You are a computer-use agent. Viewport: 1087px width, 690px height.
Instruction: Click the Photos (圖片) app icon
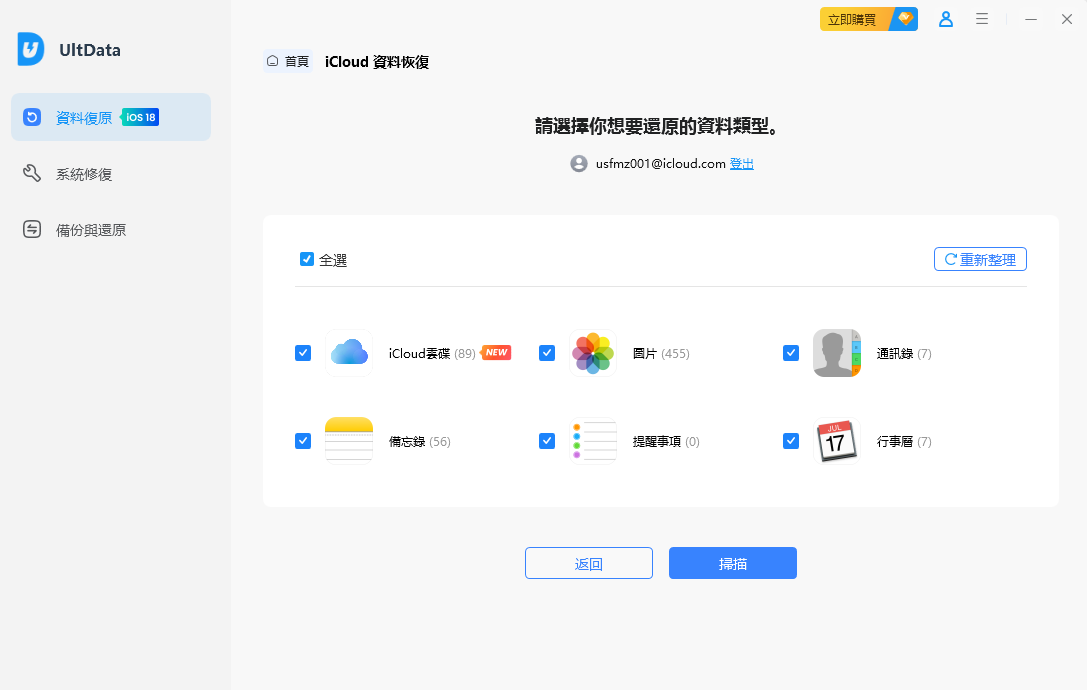coord(592,353)
